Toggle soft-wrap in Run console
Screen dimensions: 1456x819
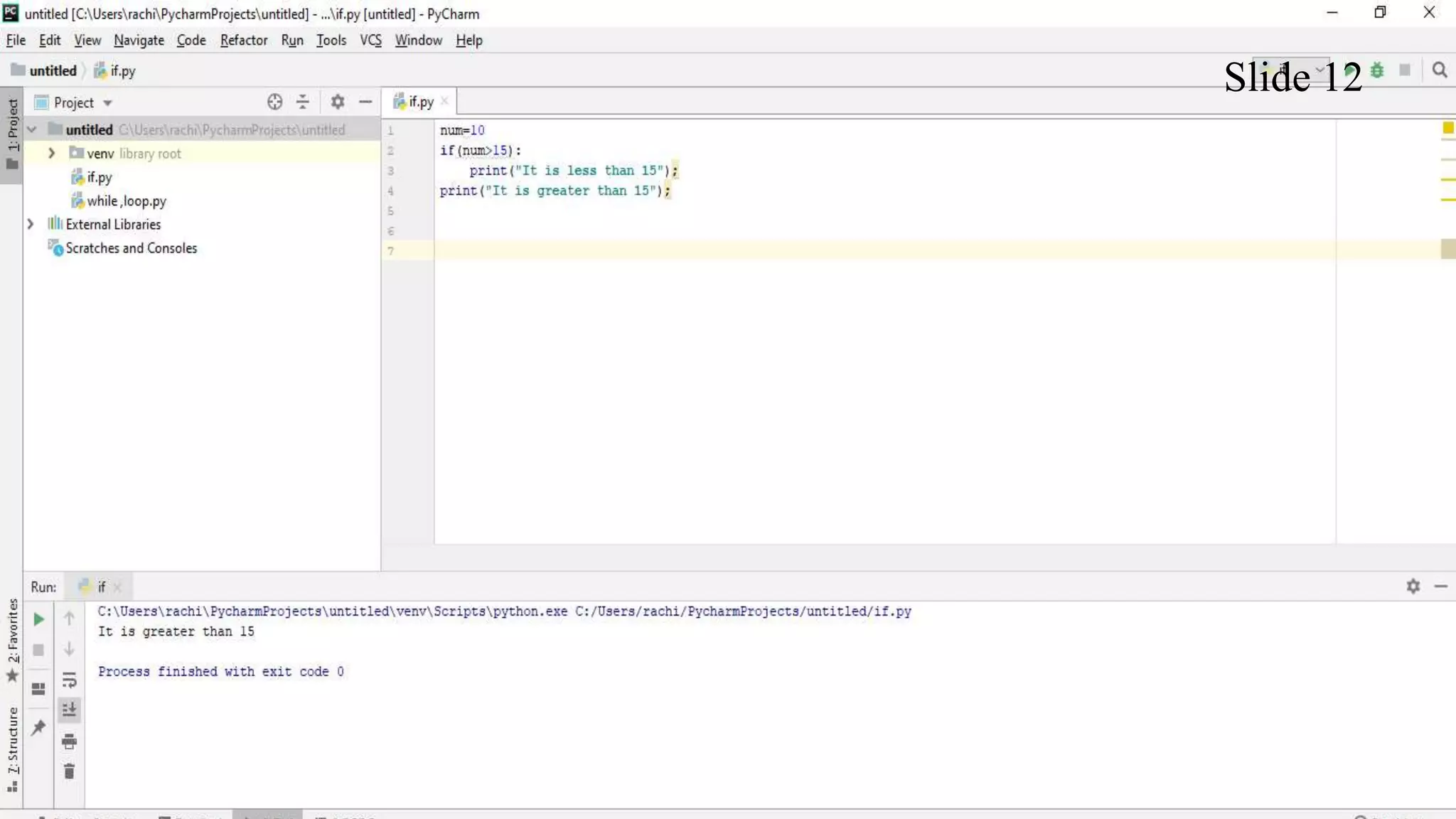[69, 680]
